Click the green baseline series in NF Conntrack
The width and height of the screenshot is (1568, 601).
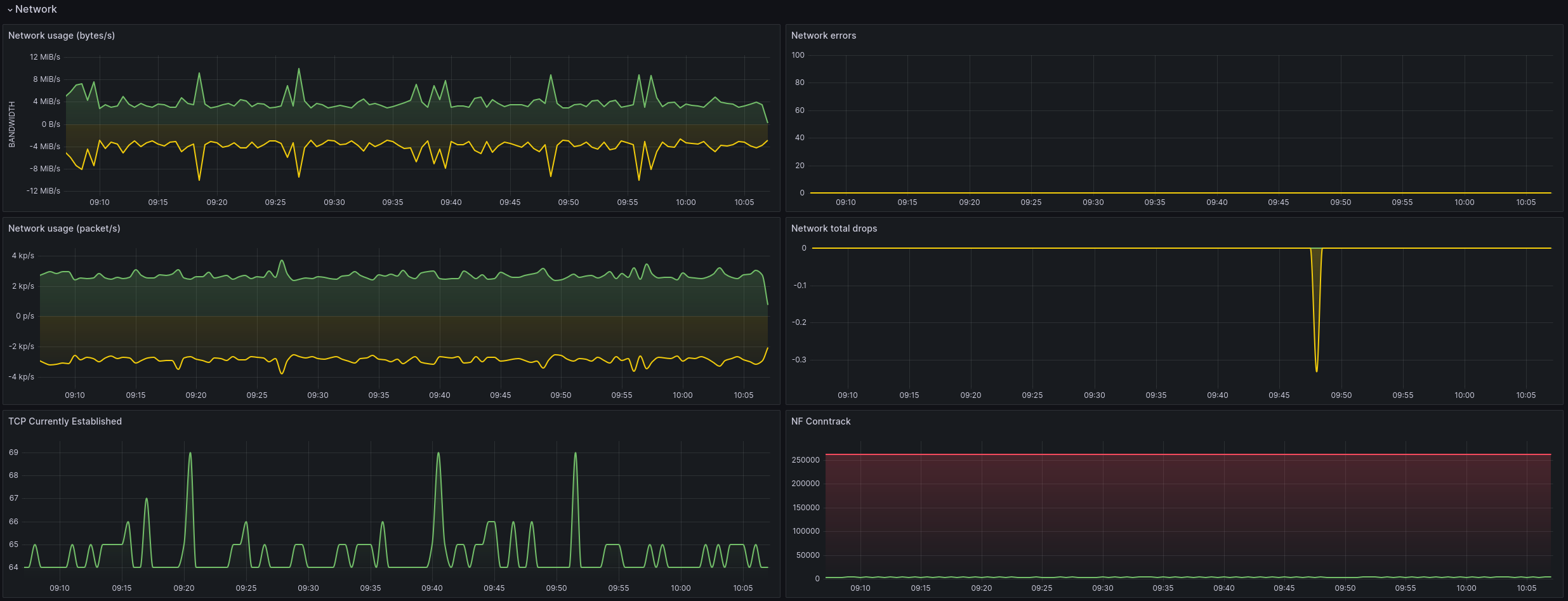point(1187,578)
